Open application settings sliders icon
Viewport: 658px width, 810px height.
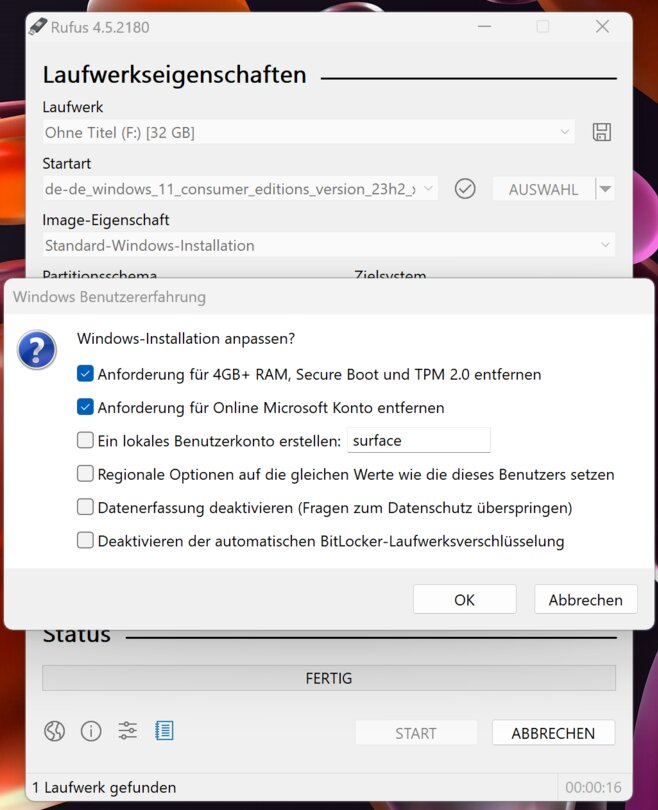click(x=128, y=731)
